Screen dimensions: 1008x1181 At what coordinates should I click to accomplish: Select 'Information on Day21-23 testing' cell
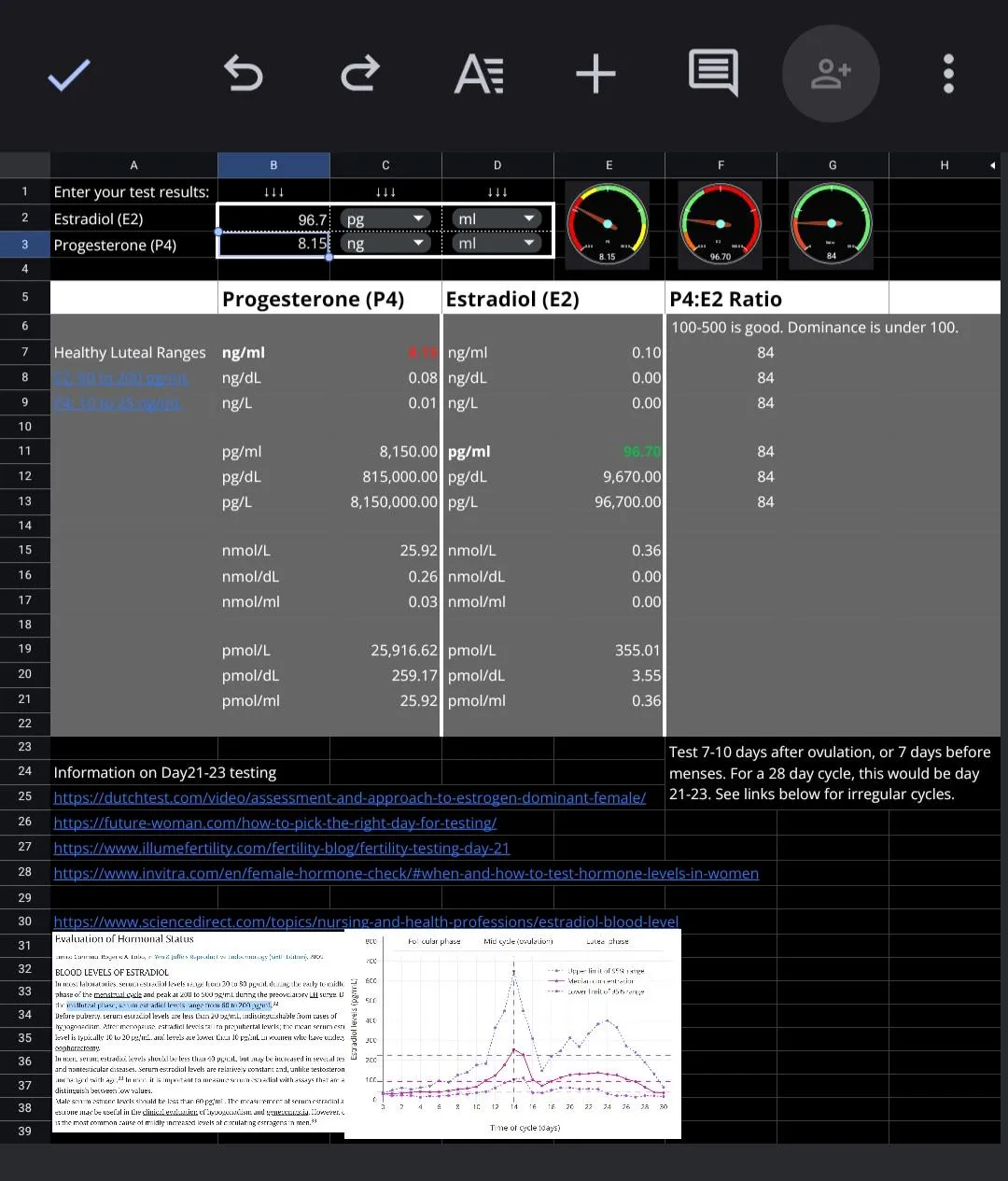(x=165, y=772)
